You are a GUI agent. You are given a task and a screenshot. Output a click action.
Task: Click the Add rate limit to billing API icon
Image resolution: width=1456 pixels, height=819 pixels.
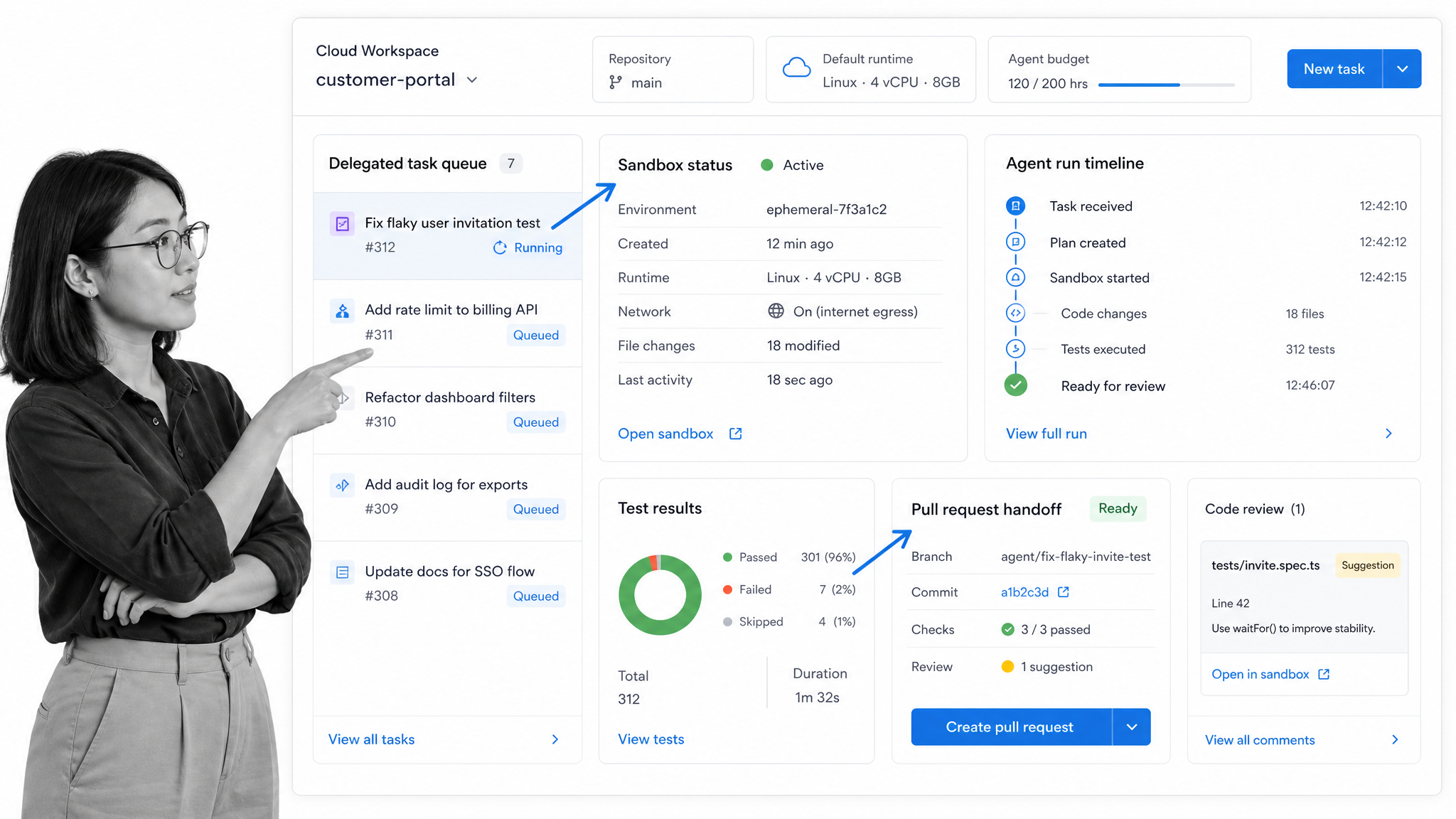tap(342, 311)
